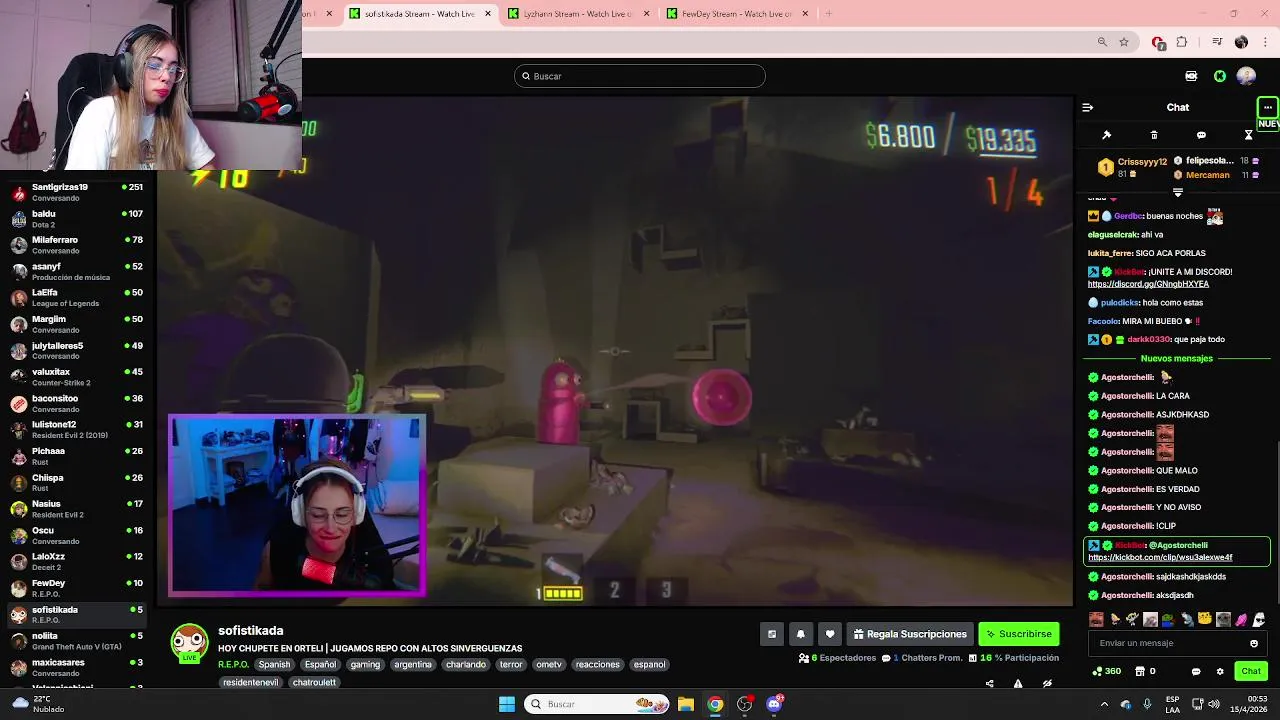Open Discord from the taskbar
The height and width of the screenshot is (720, 1280).
click(x=774, y=704)
